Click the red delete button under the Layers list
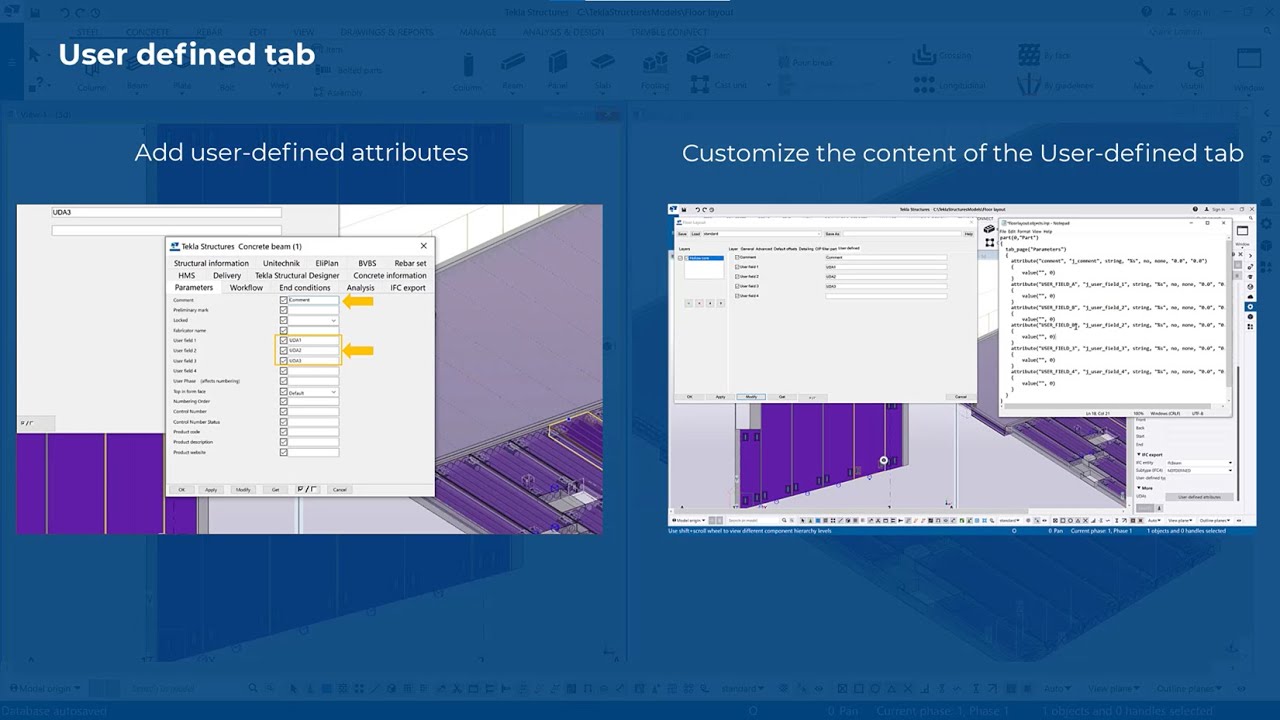 699,302
